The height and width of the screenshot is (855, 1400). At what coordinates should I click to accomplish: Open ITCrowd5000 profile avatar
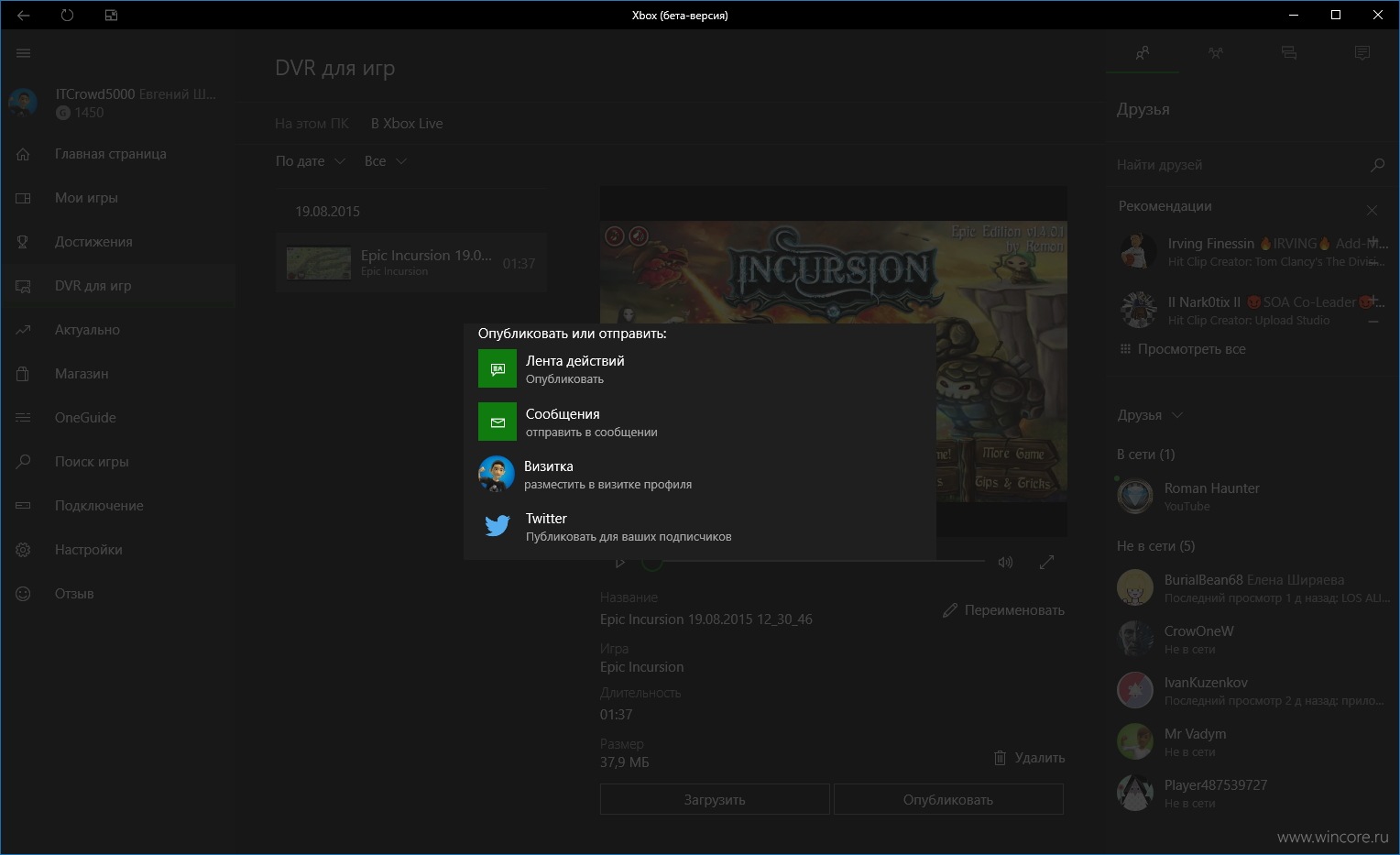(23, 103)
